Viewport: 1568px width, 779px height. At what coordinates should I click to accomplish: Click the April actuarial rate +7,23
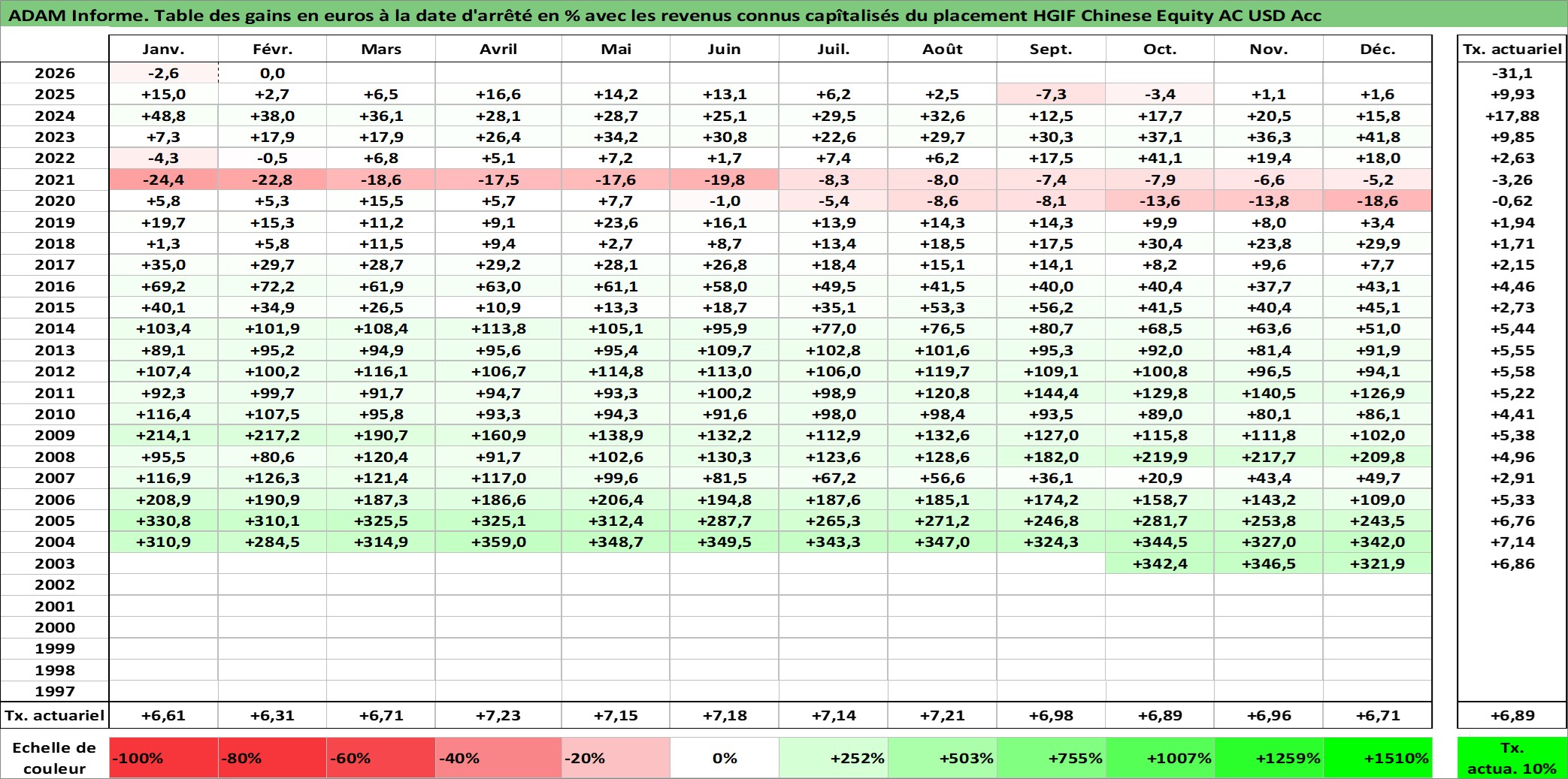[498, 715]
